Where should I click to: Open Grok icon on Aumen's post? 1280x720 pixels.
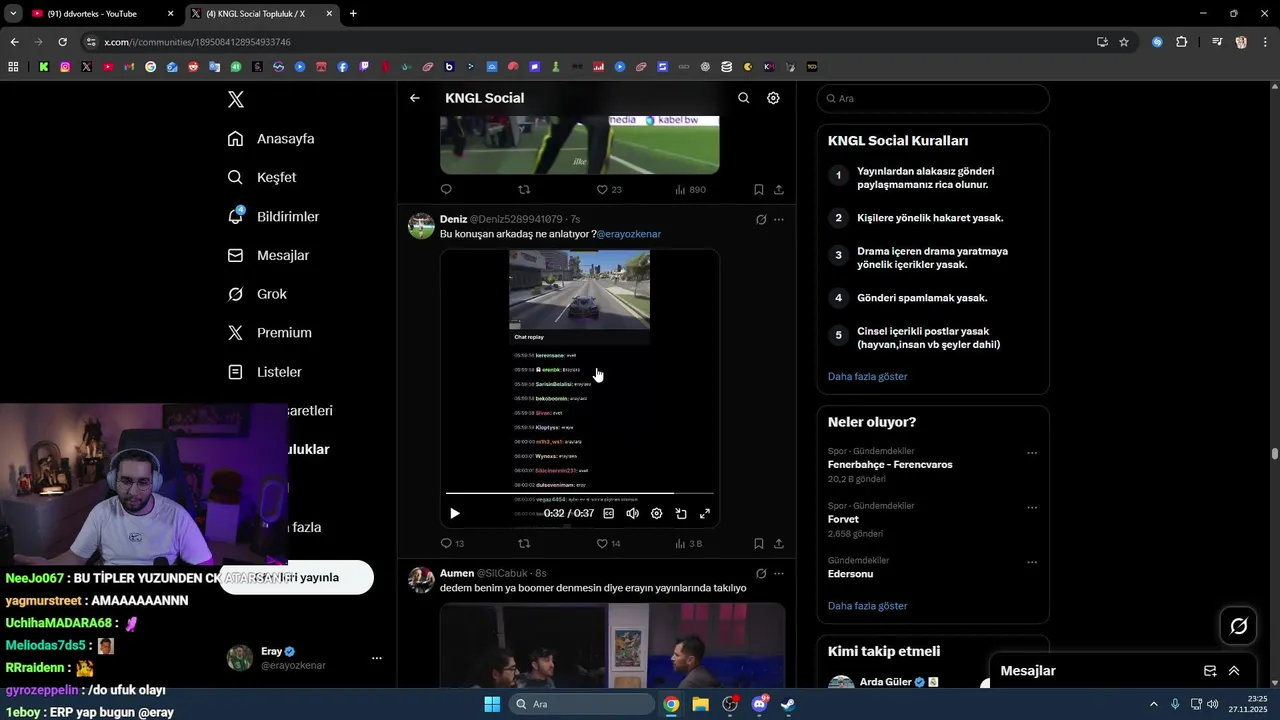pyautogui.click(x=761, y=574)
